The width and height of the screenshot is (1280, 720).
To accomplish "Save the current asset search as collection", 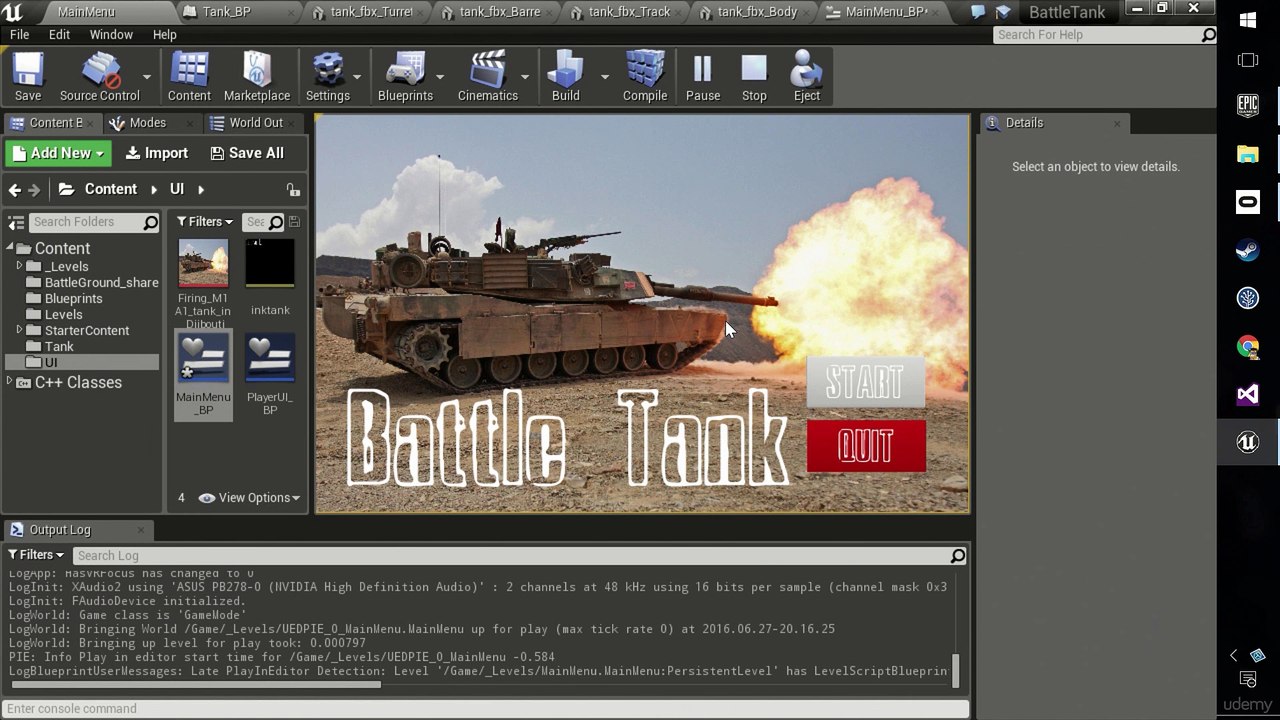I will 294,222.
